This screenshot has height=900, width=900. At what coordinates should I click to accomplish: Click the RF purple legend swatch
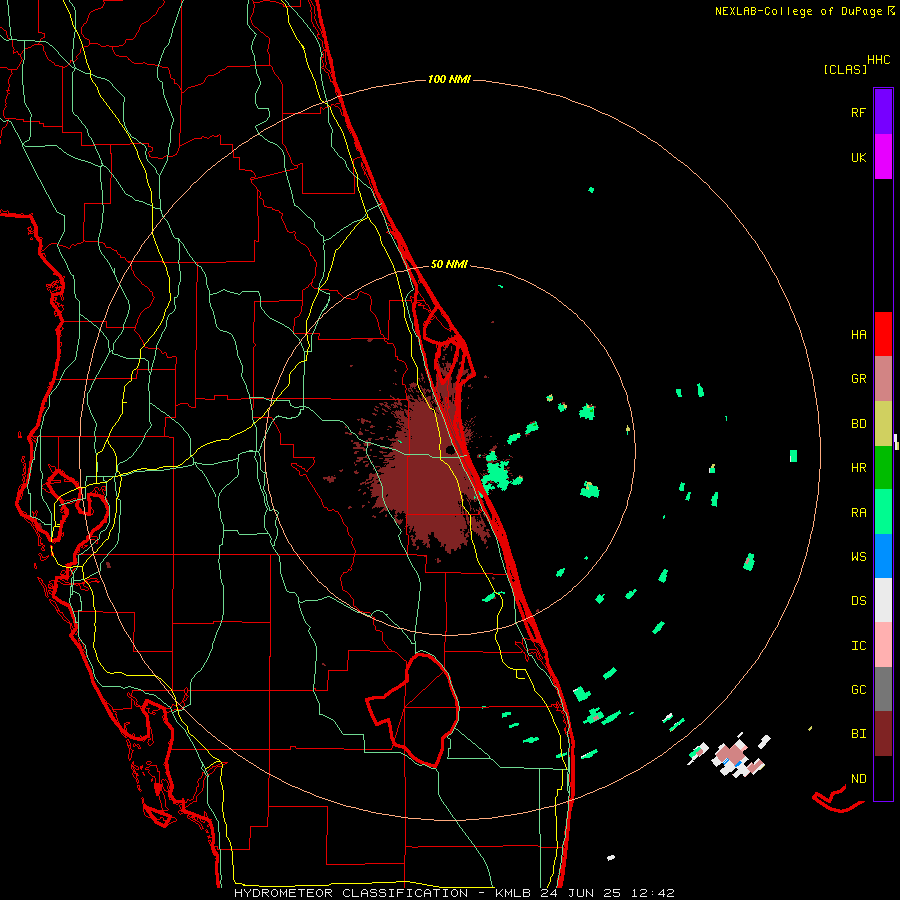tap(883, 112)
